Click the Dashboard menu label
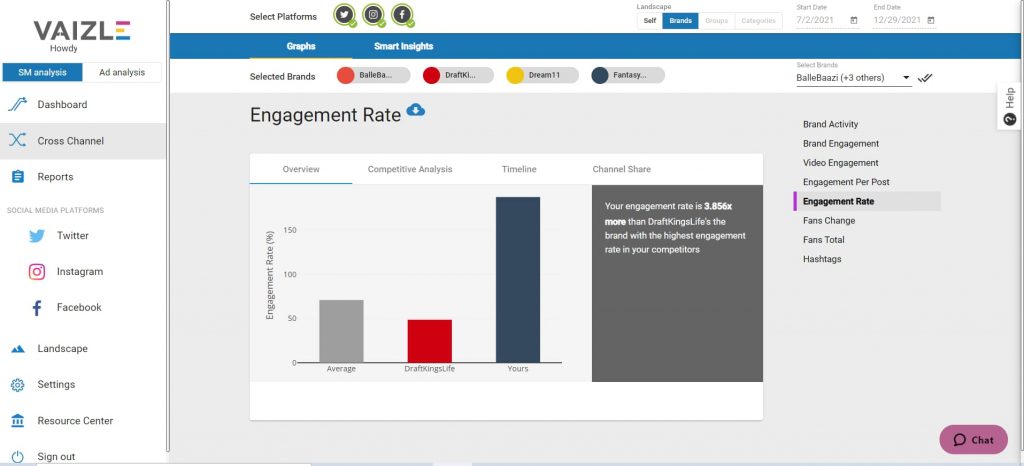This screenshot has width=1024, height=466. [62, 104]
